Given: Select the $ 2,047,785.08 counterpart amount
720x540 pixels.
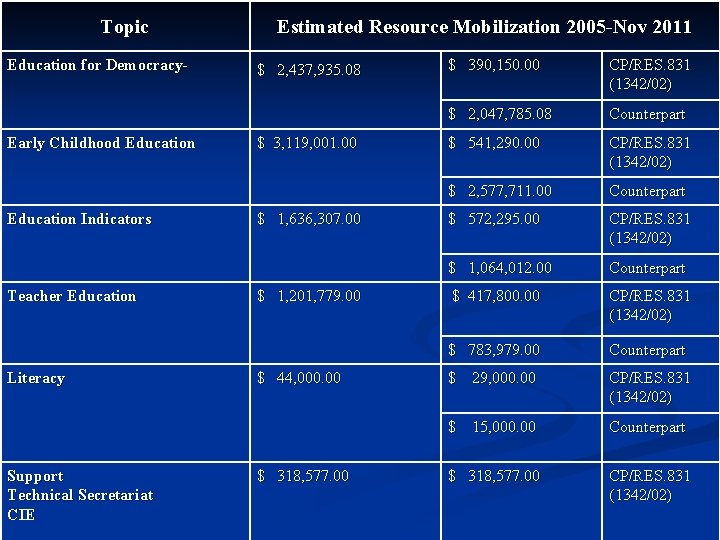Looking at the screenshot, I should 521,114.
